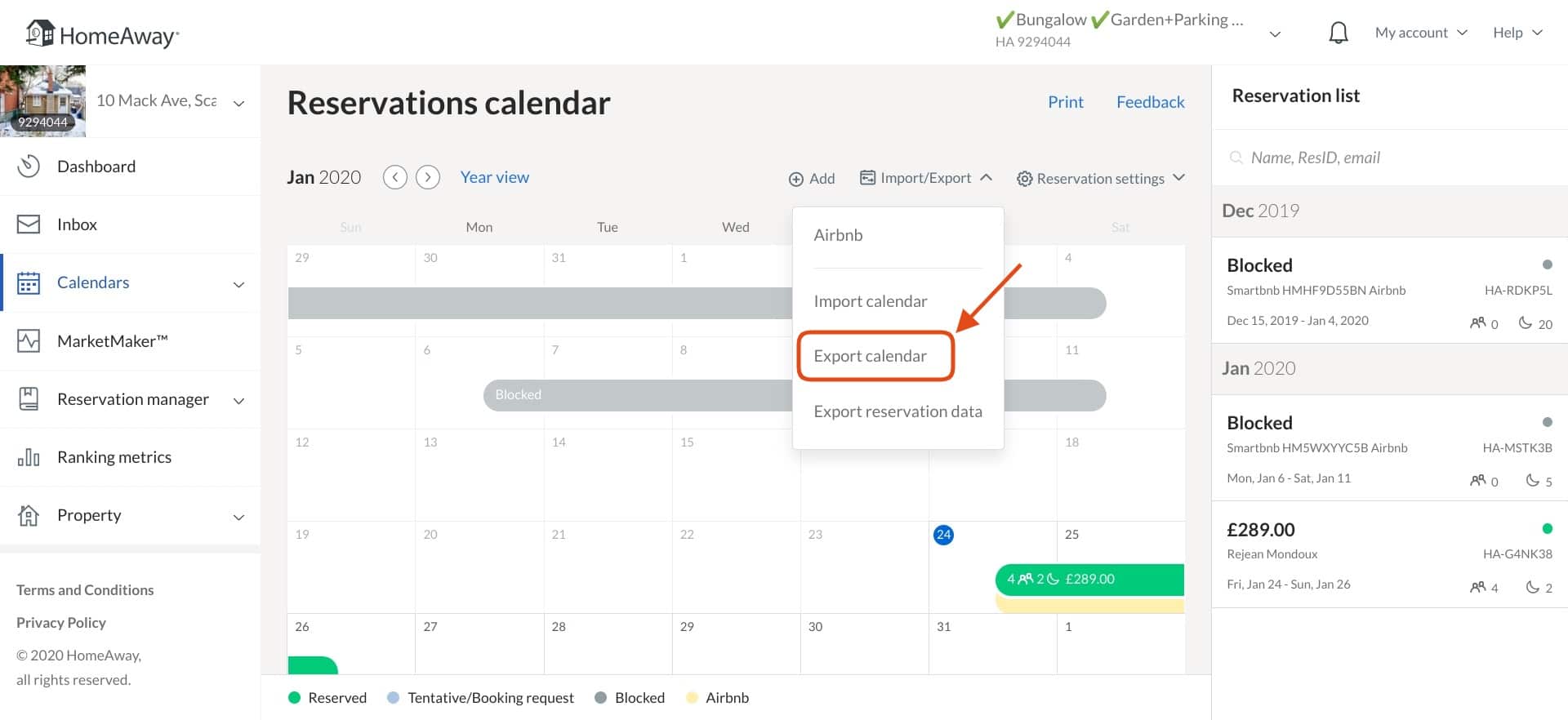Screen dimensions: 1568x720
Task: Select the MarketMaker chart icon
Action: 29,340
